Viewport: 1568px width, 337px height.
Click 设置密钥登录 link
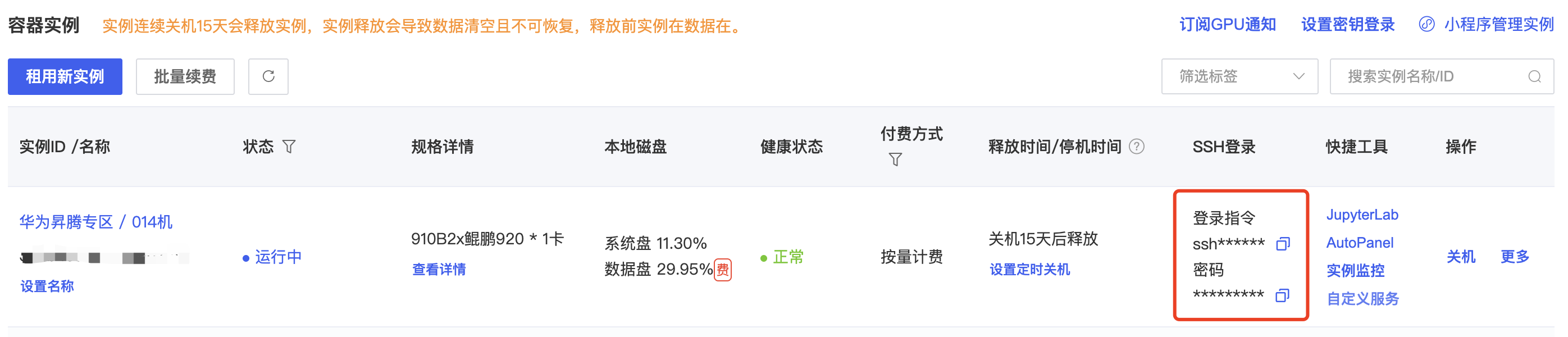pos(1348,24)
